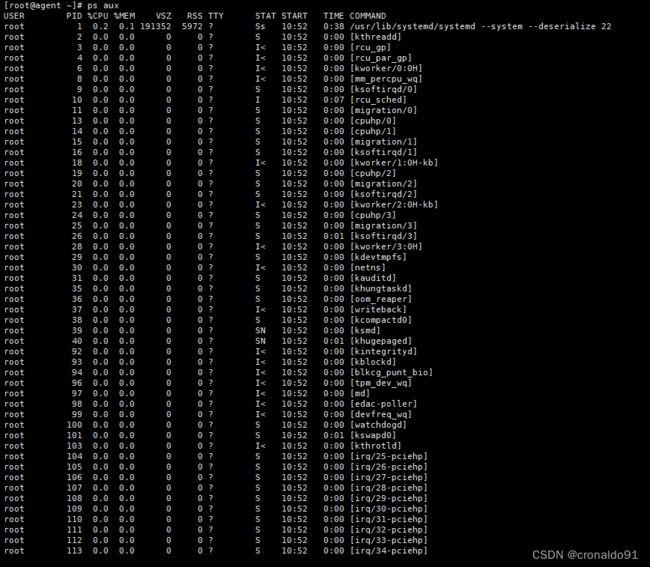Select the [cpuhp/1] process name
This screenshot has height=567, width=650.
click(x=373, y=131)
